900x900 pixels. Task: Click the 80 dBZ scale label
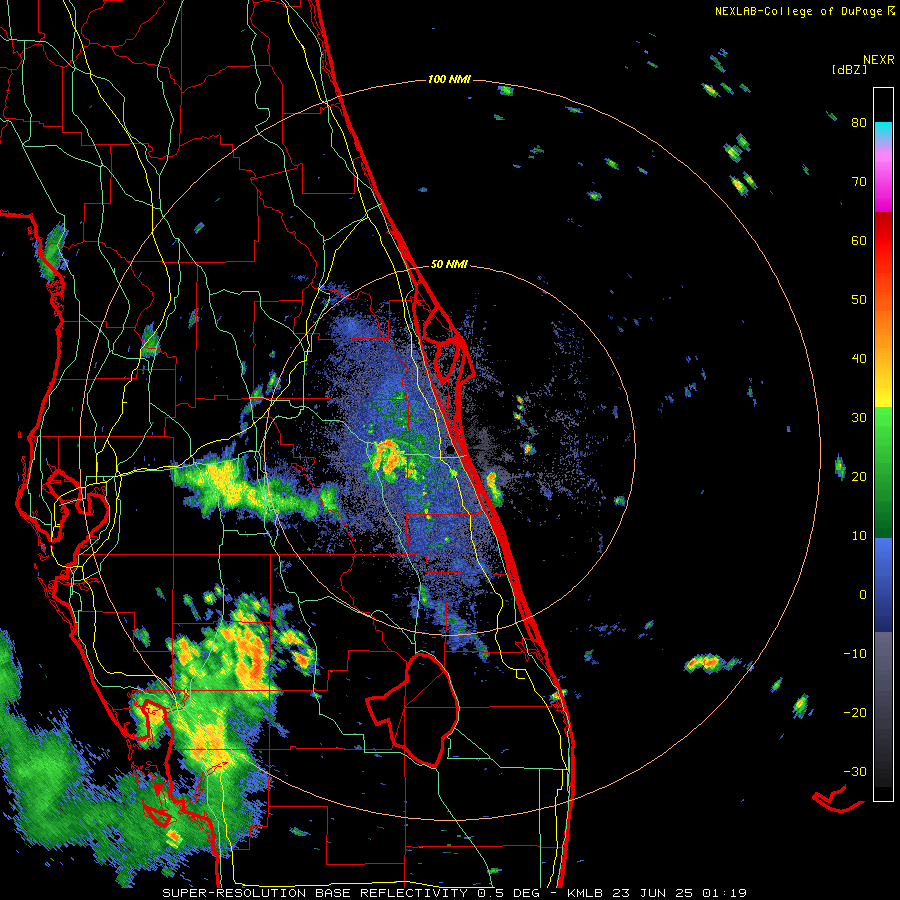tap(859, 123)
